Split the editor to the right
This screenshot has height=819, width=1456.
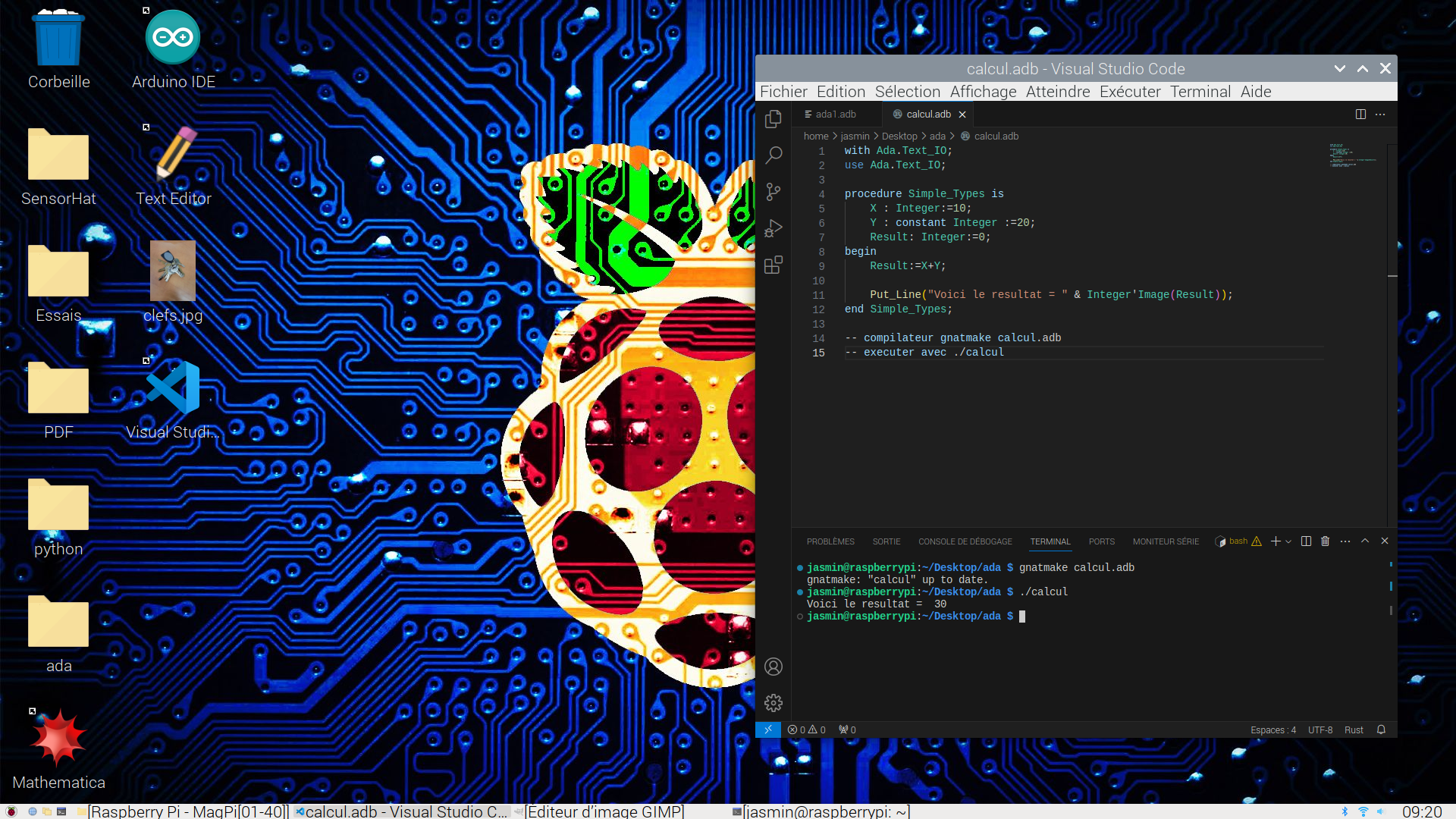click(1360, 115)
